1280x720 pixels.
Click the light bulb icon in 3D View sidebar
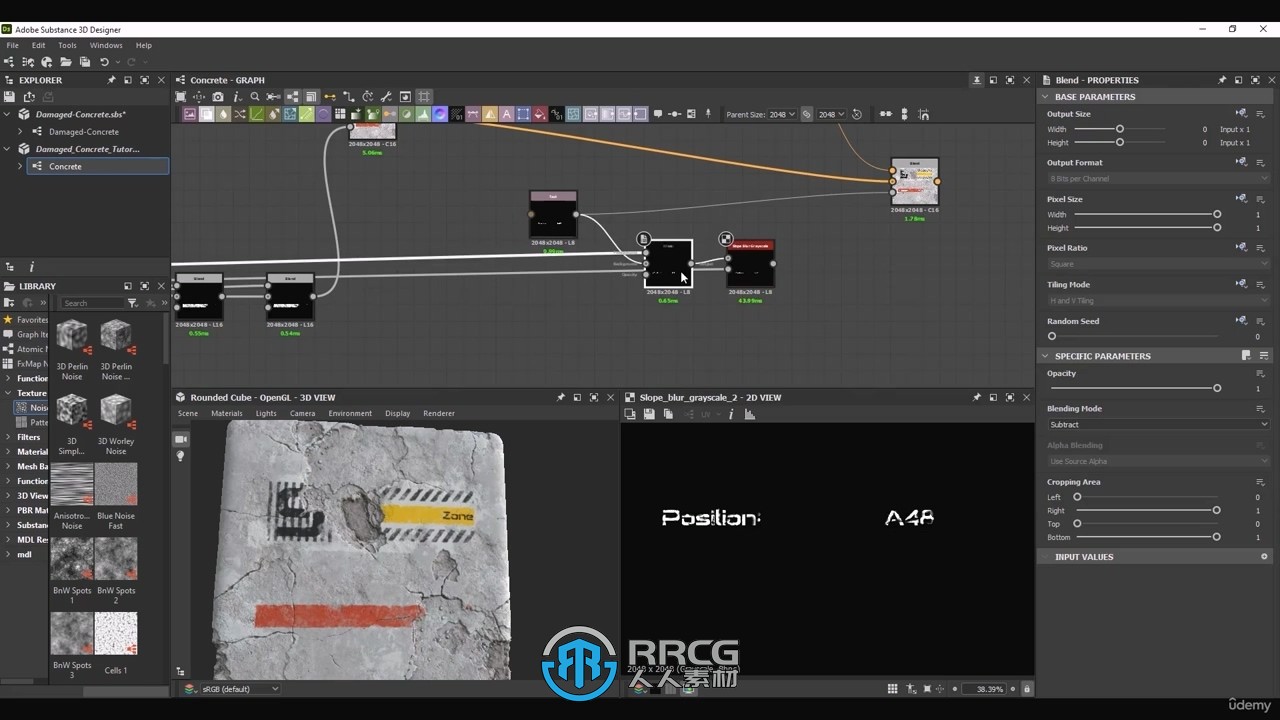click(x=181, y=456)
